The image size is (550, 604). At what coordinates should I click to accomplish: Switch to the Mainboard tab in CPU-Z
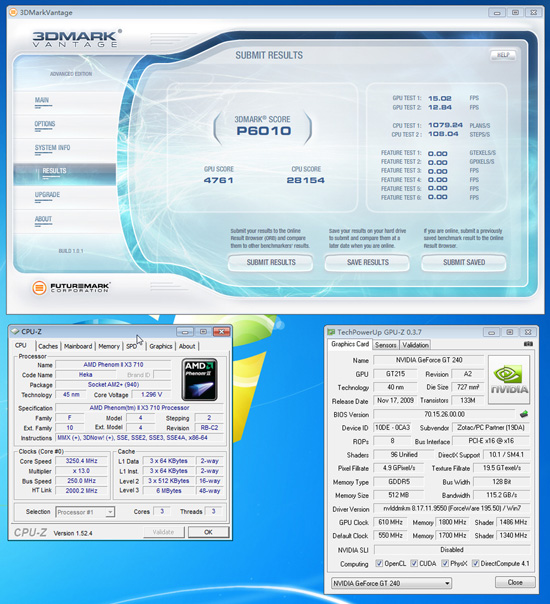click(x=78, y=346)
